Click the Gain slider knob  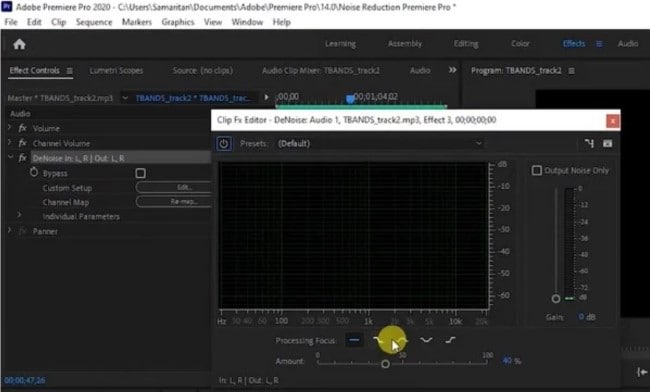[x=556, y=298]
